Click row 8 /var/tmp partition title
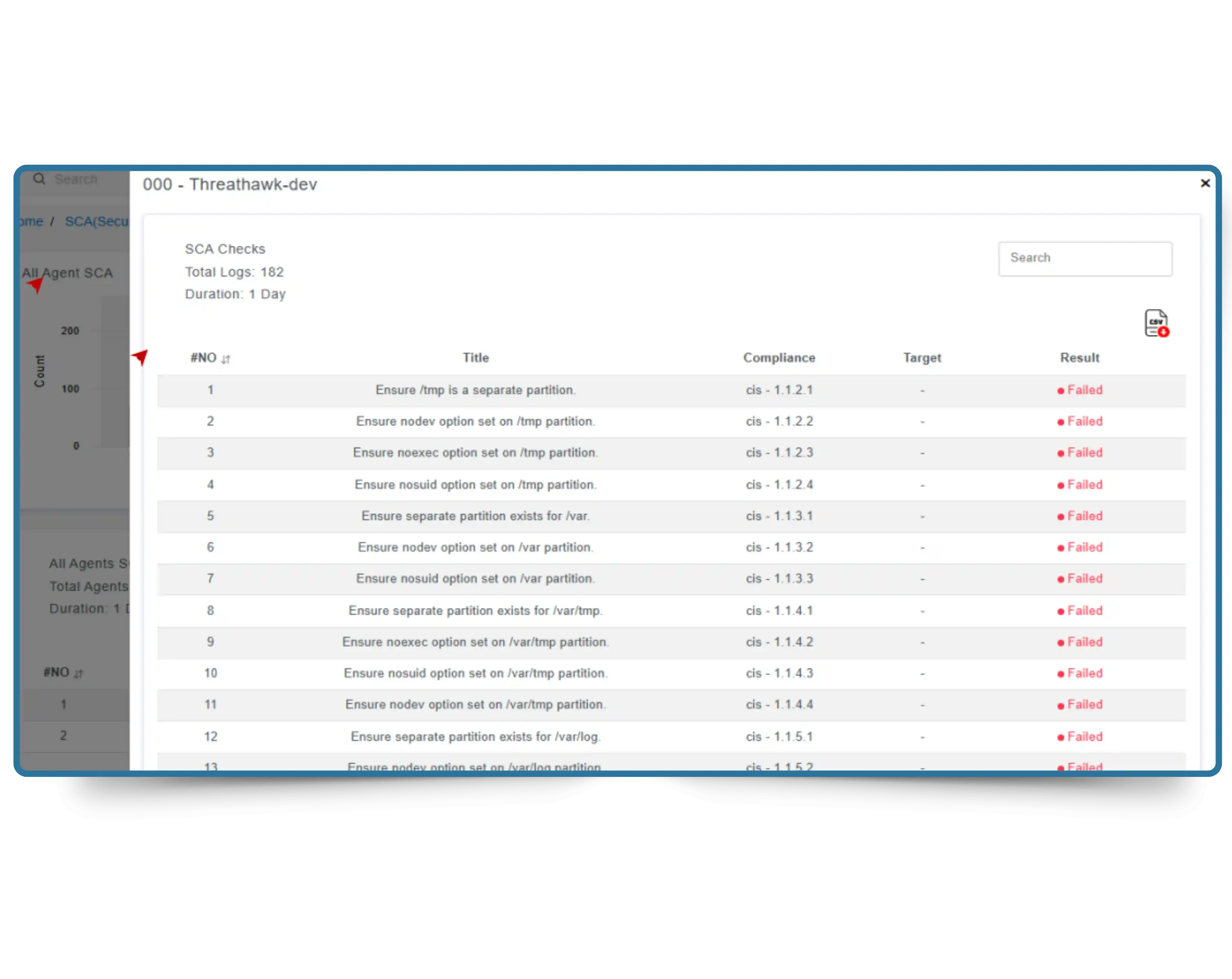 (x=475, y=611)
